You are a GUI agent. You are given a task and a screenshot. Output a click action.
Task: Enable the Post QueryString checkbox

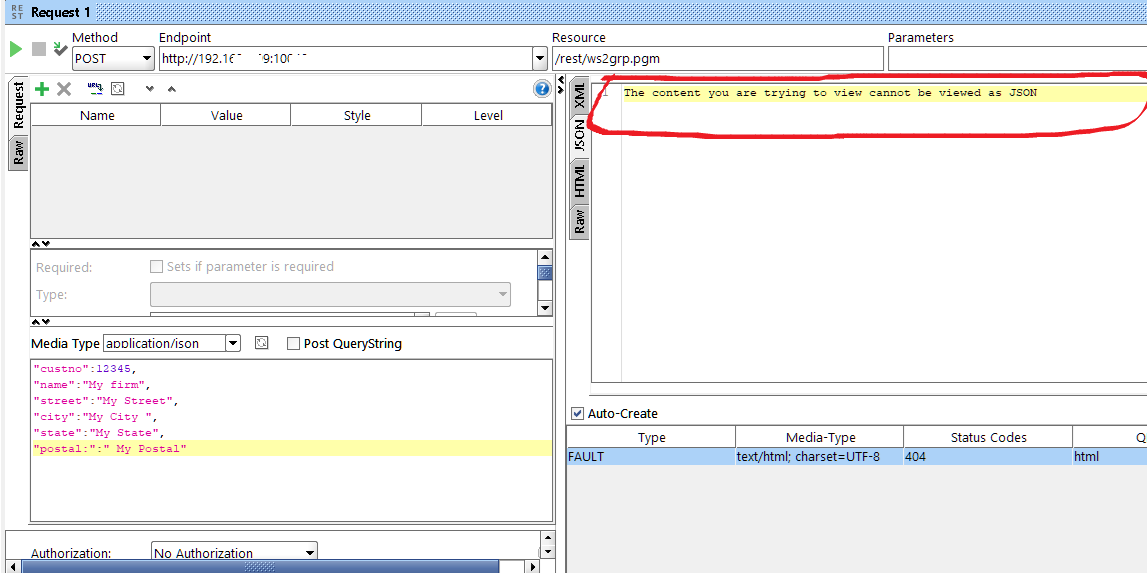pyautogui.click(x=293, y=343)
